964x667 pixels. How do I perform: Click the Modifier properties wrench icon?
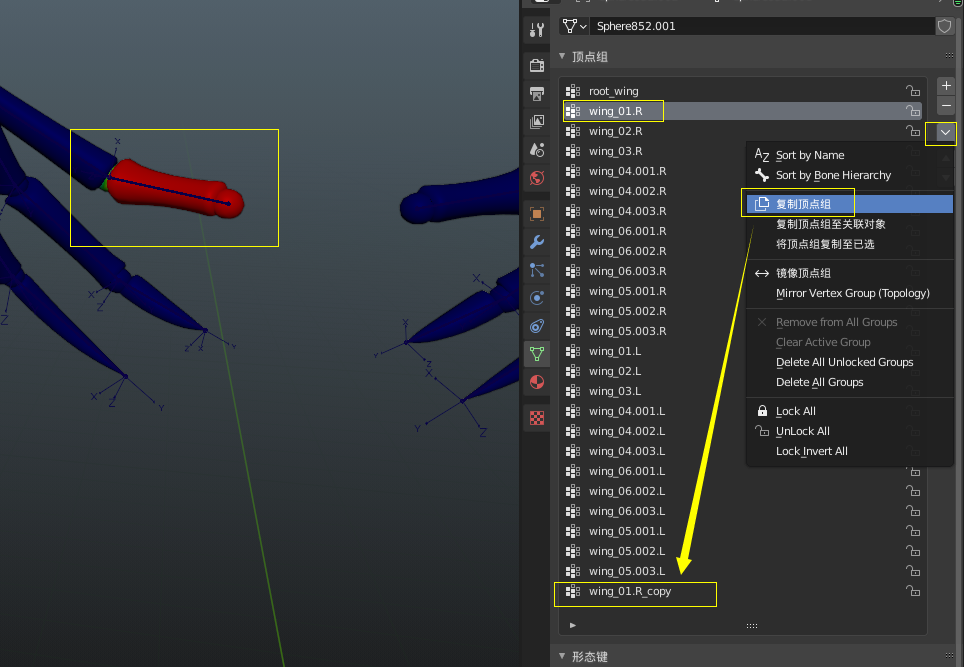pos(537,242)
